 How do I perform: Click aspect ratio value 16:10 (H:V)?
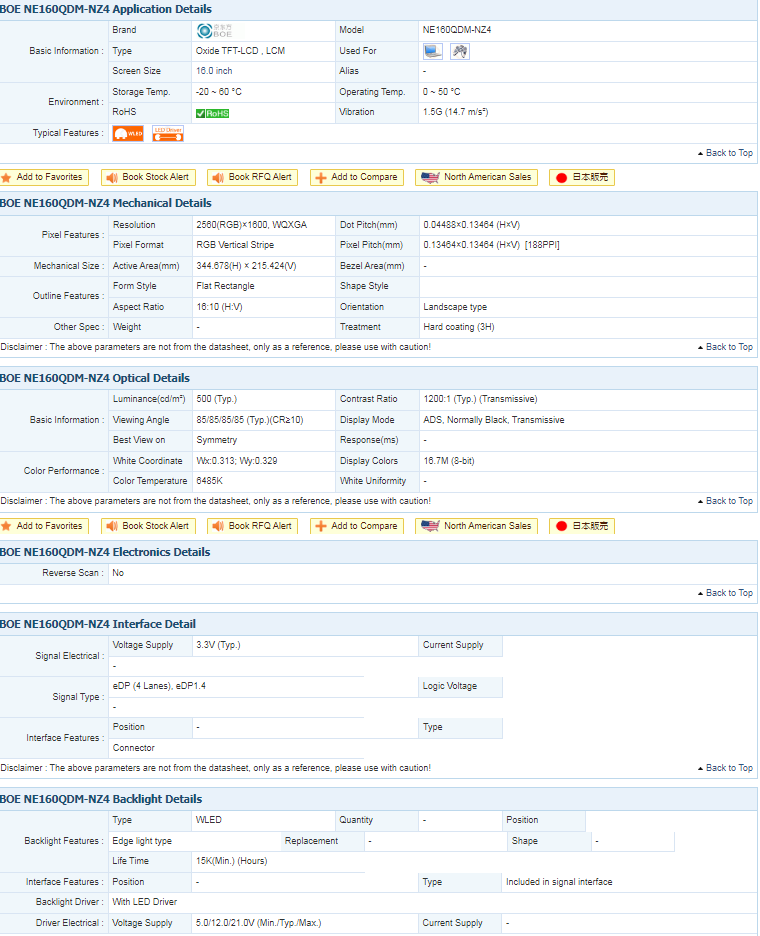pyautogui.click(x=219, y=307)
